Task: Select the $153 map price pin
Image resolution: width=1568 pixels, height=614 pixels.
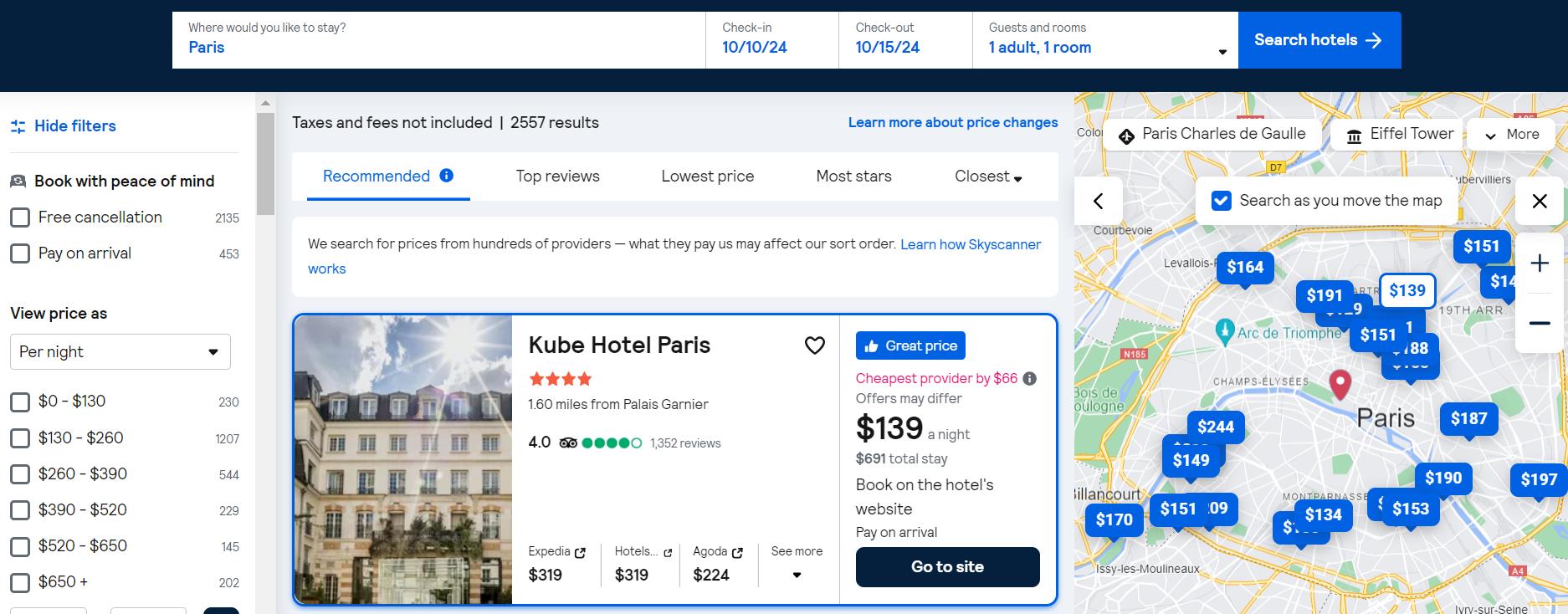Action: click(1411, 509)
